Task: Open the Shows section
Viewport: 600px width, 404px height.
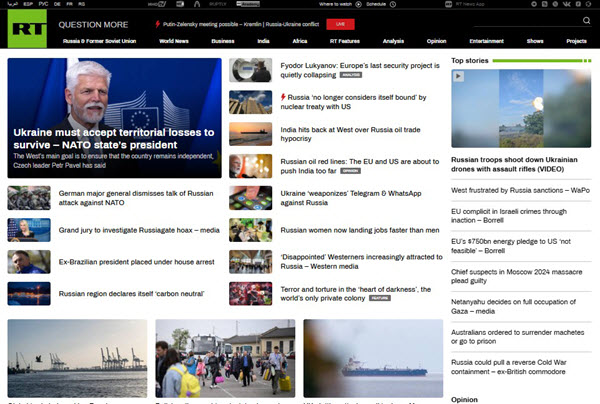Action: click(x=535, y=41)
